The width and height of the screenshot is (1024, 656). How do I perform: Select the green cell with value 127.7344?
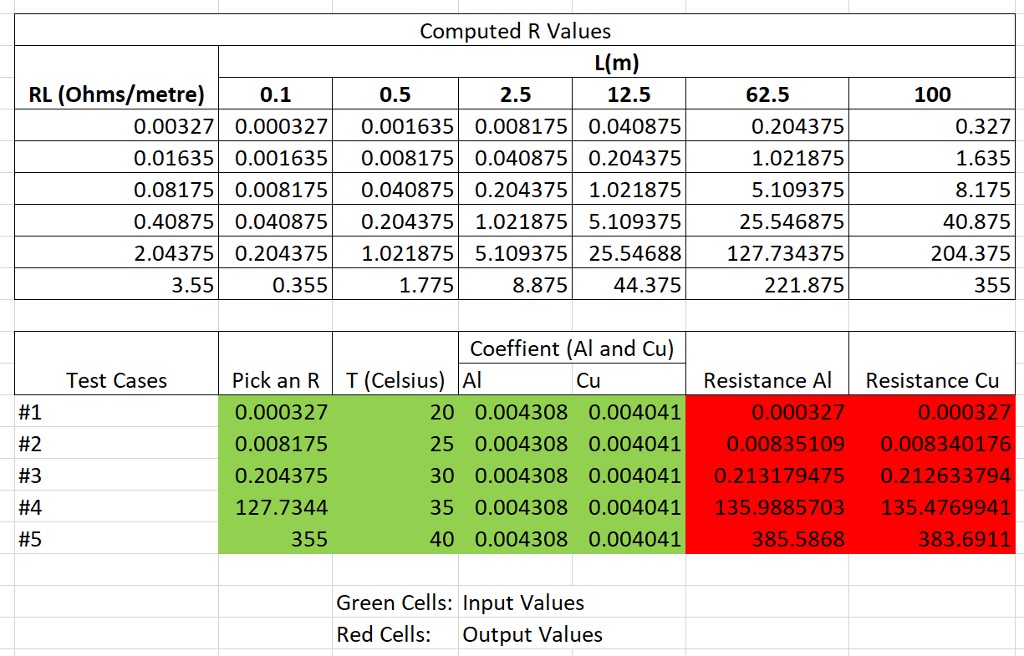click(276, 507)
